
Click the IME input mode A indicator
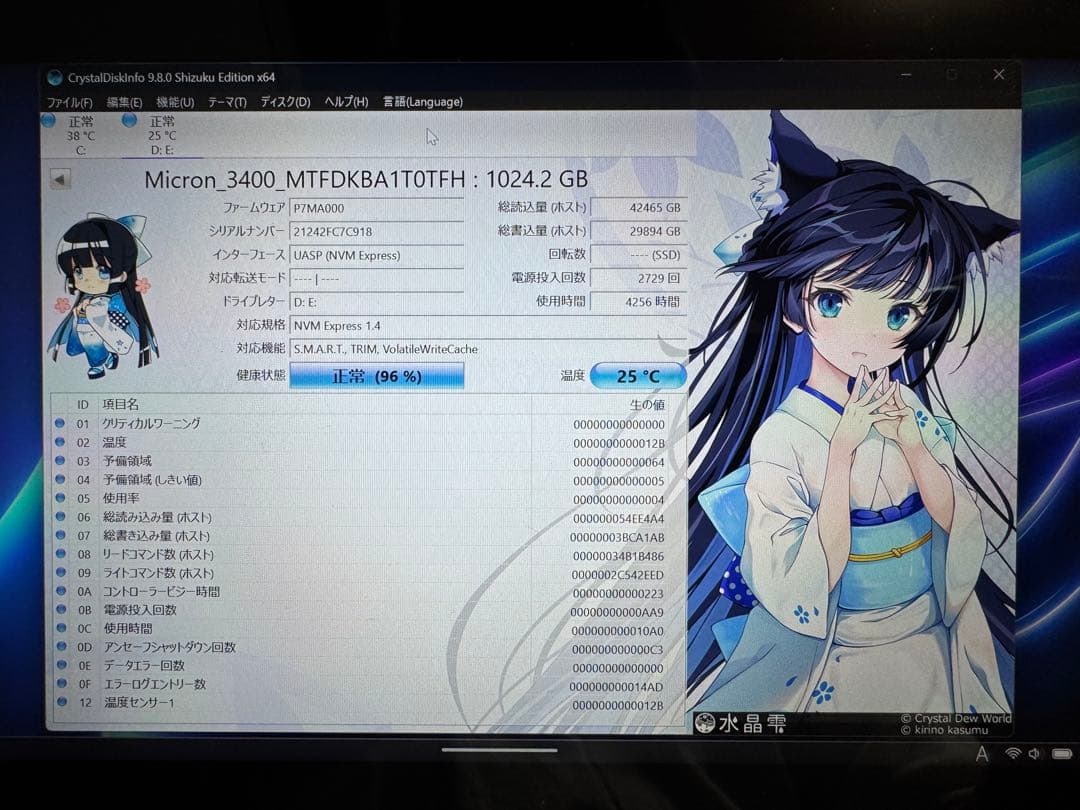[x=982, y=754]
